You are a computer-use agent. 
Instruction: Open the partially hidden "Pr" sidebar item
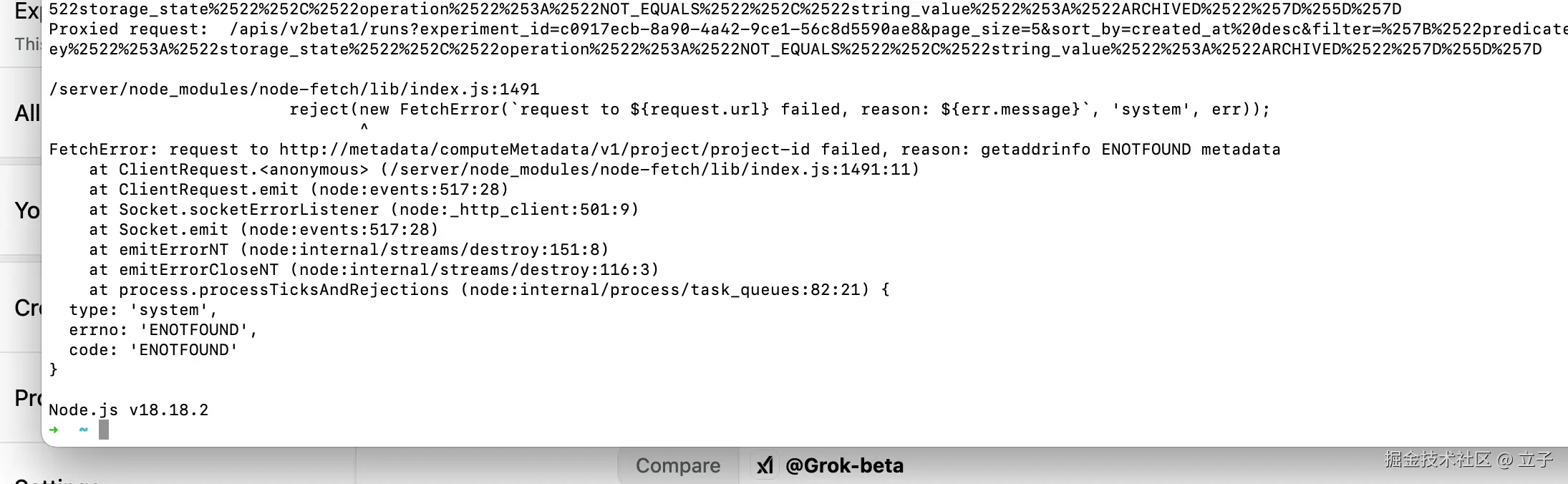click(27, 398)
